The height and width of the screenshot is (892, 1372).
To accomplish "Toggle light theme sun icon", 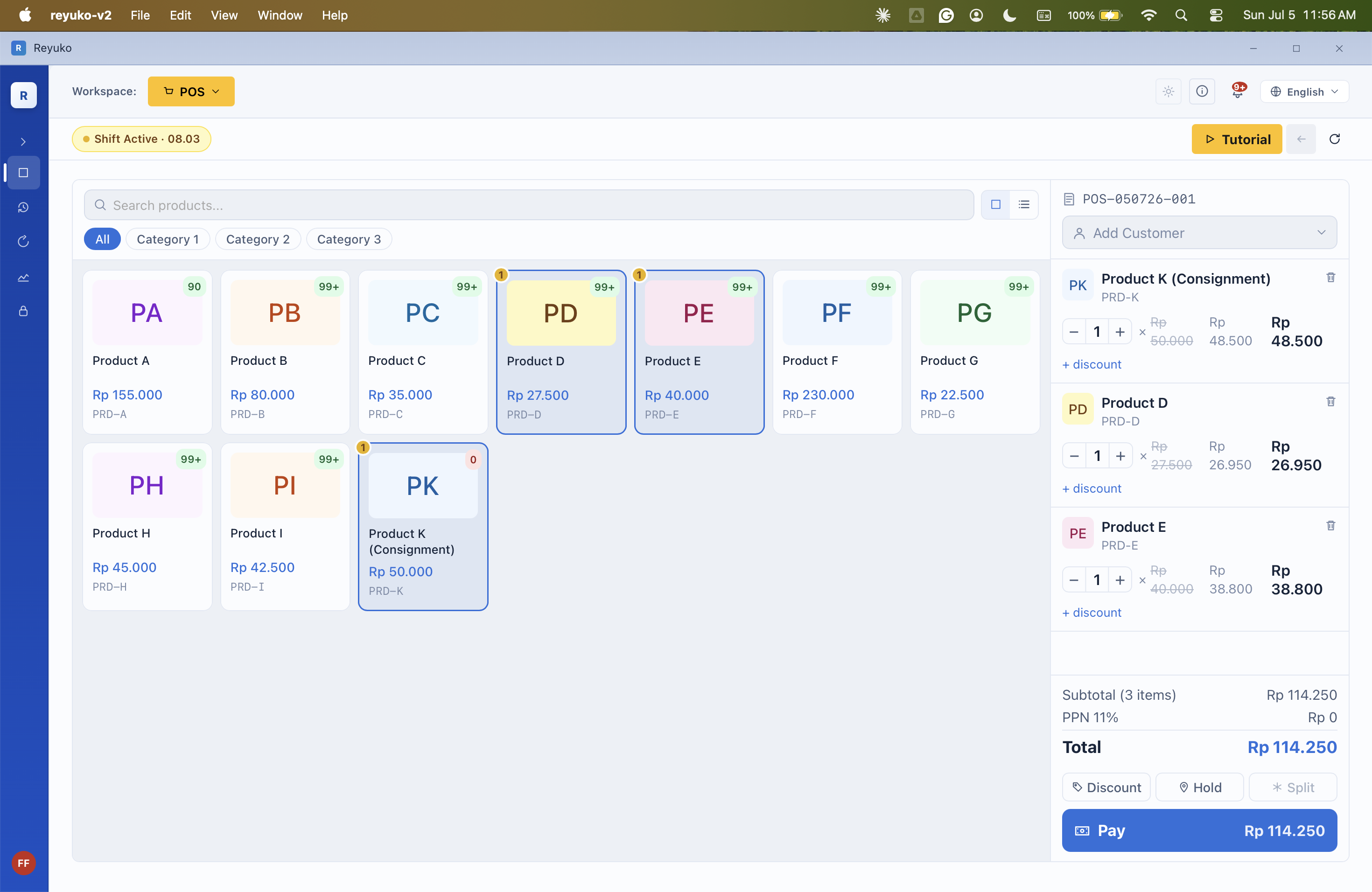I will [1169, 91].
